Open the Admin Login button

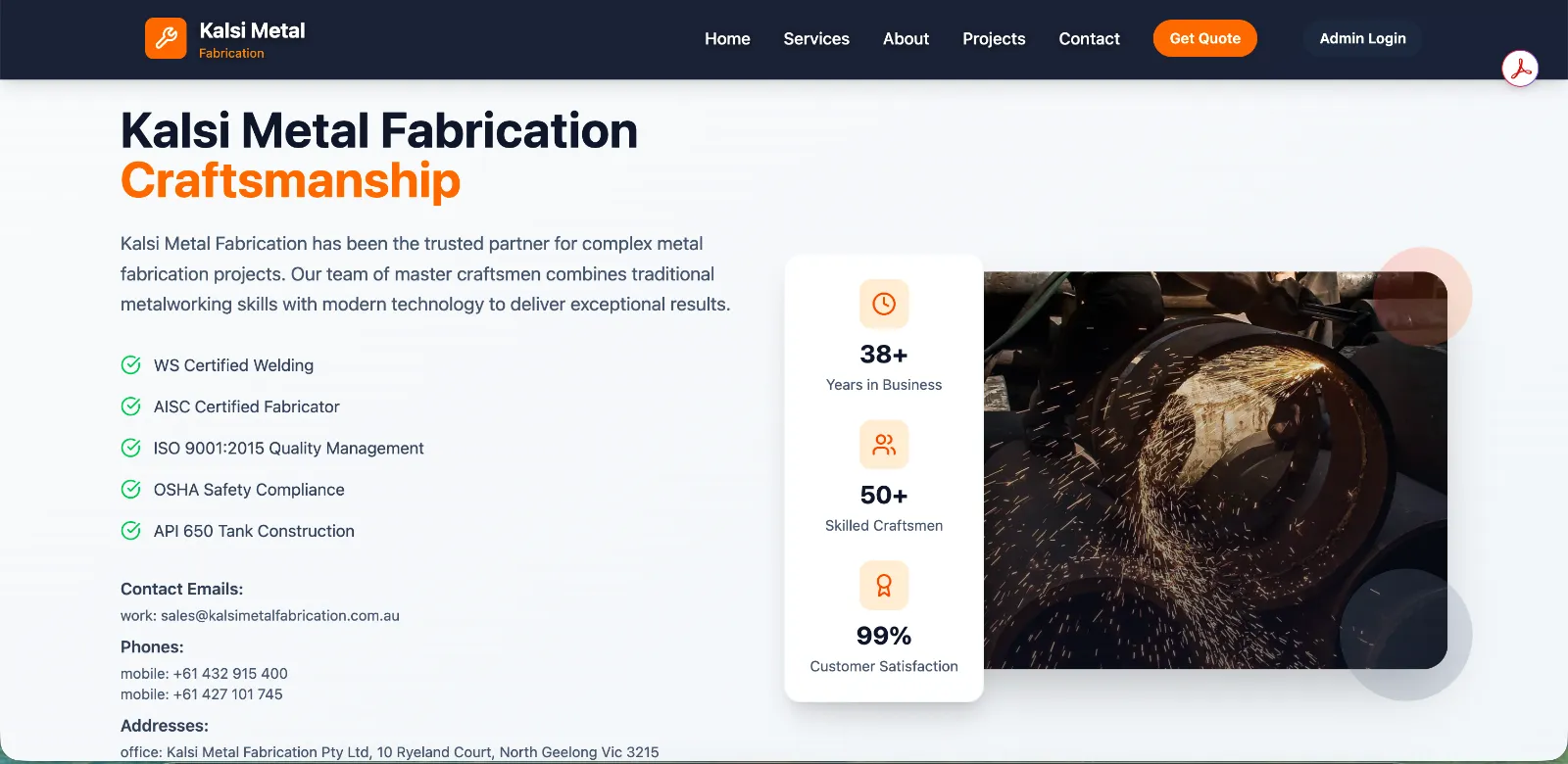[x=1362, y=39]
